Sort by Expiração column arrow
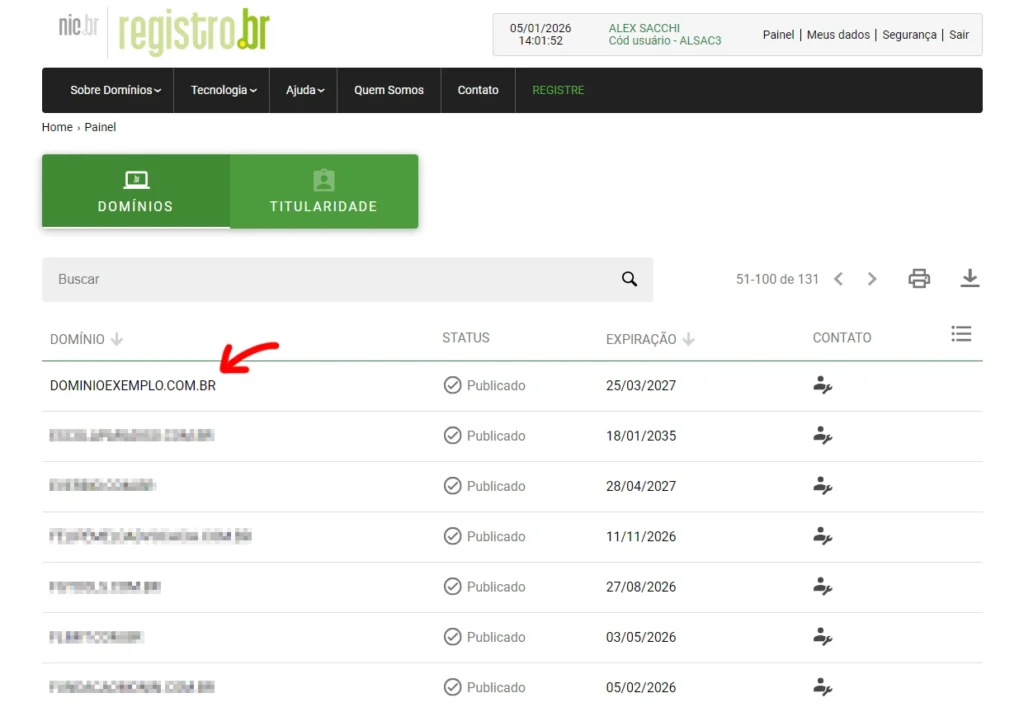 click(688, 340)
